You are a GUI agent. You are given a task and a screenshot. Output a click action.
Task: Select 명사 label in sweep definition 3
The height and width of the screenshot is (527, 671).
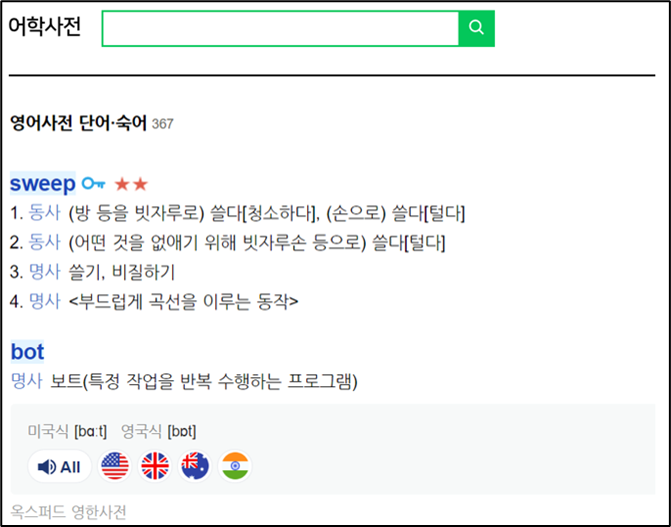tap(45, 272)
